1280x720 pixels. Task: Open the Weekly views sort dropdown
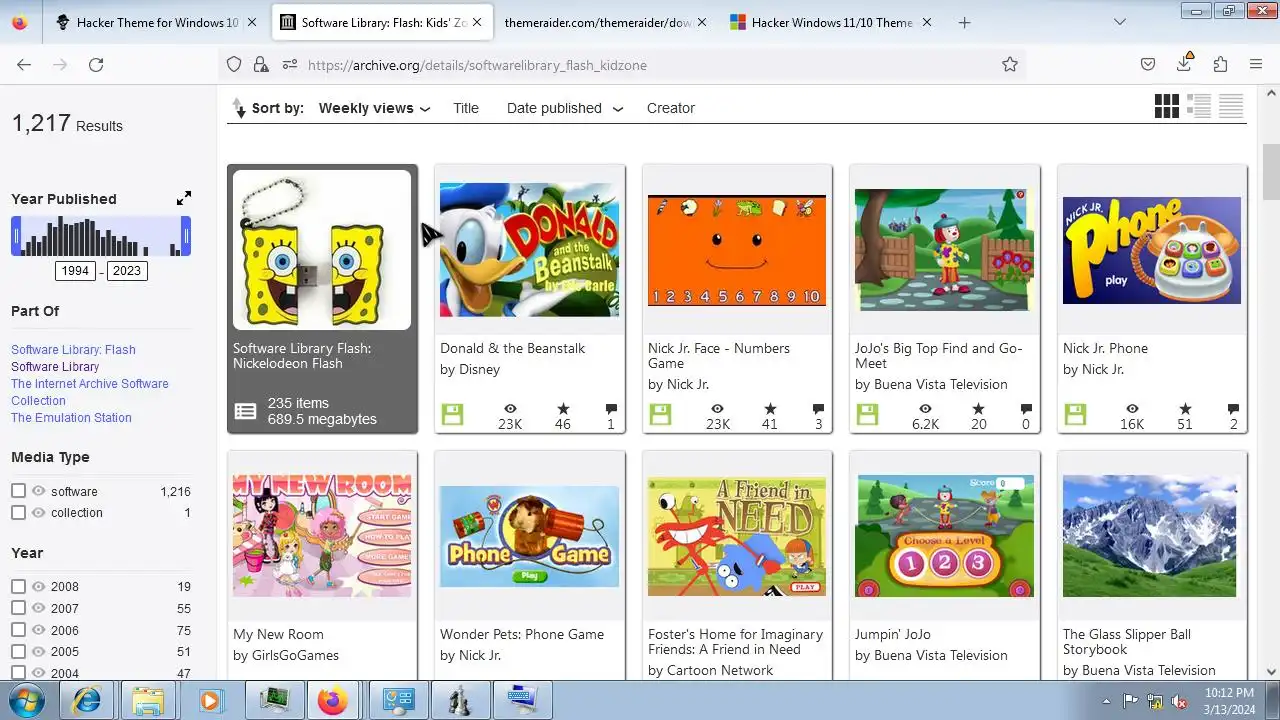[x=374, y=108]
